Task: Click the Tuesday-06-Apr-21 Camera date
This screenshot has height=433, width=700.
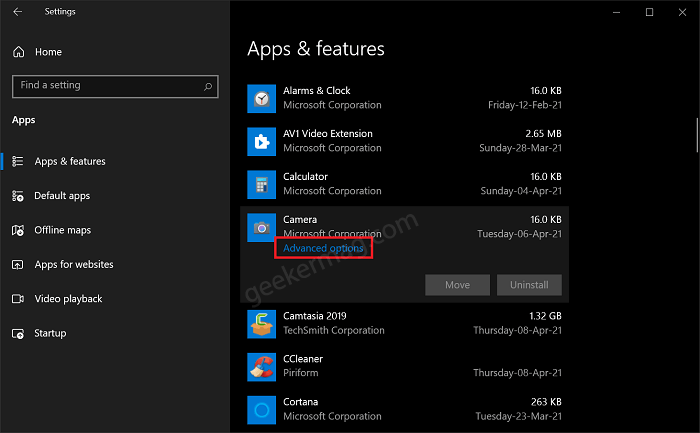Action: pos(519,234)
